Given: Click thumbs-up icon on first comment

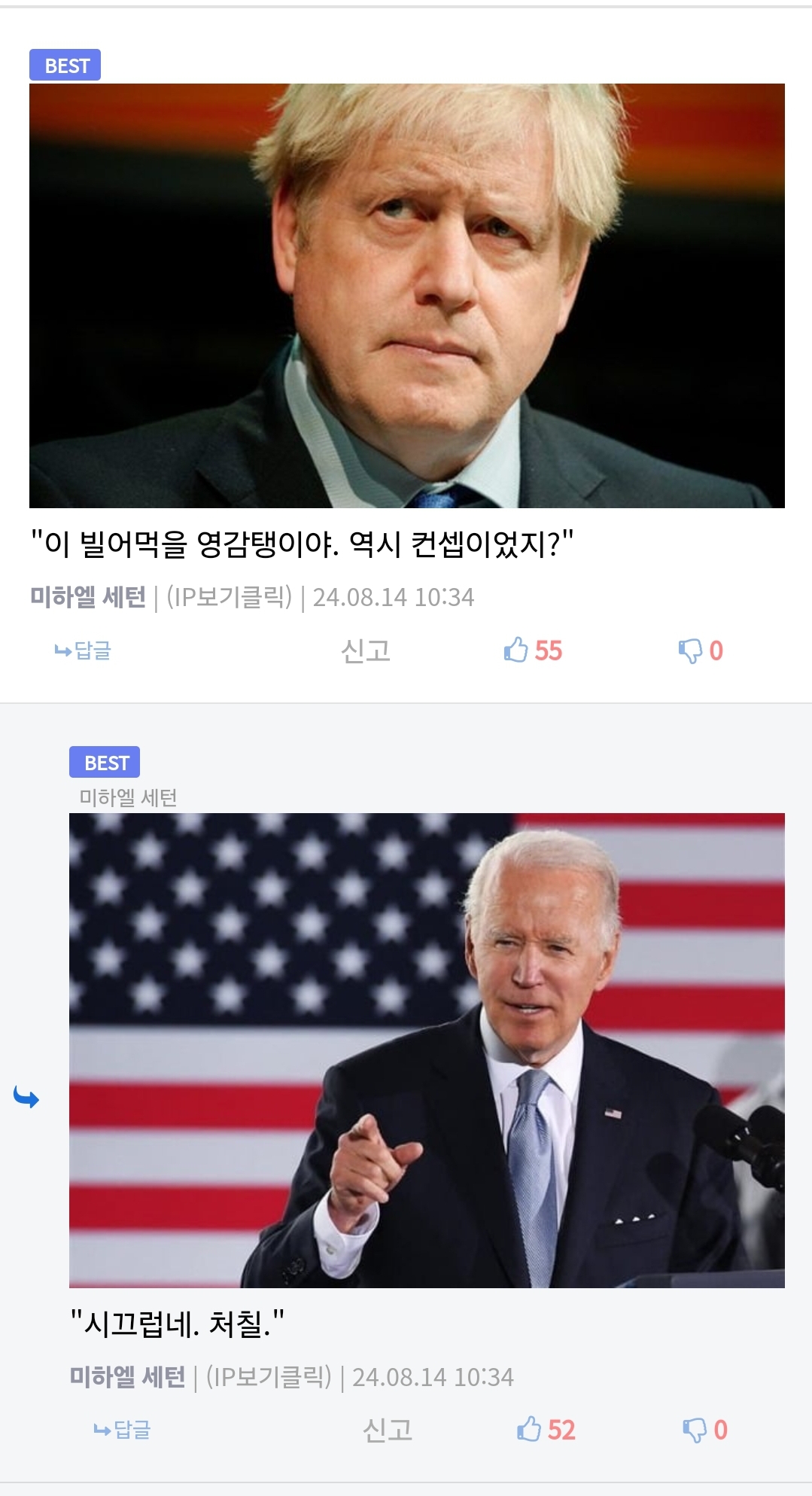Looking at the screenshot, I should coord(515,649).
